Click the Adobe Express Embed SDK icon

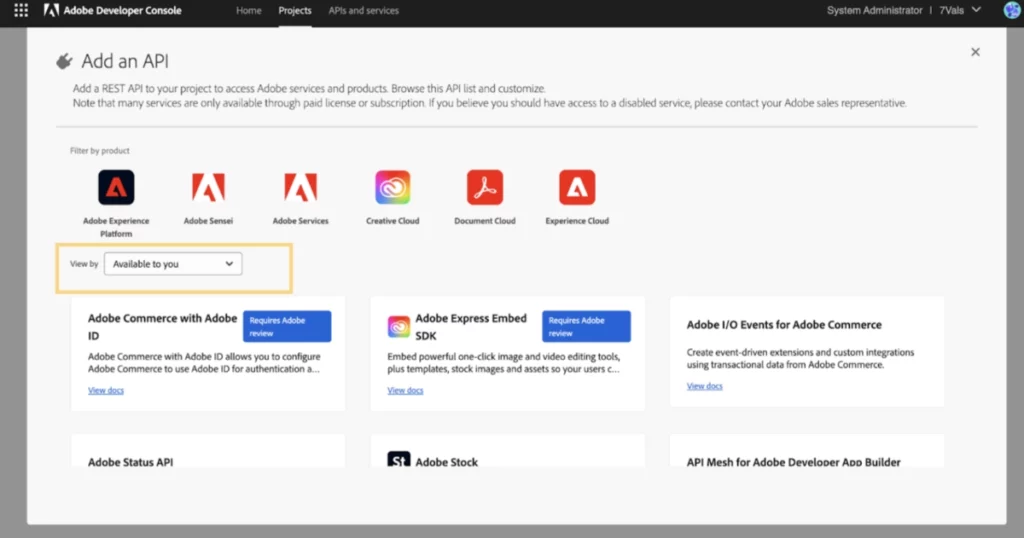pos(398,326)
